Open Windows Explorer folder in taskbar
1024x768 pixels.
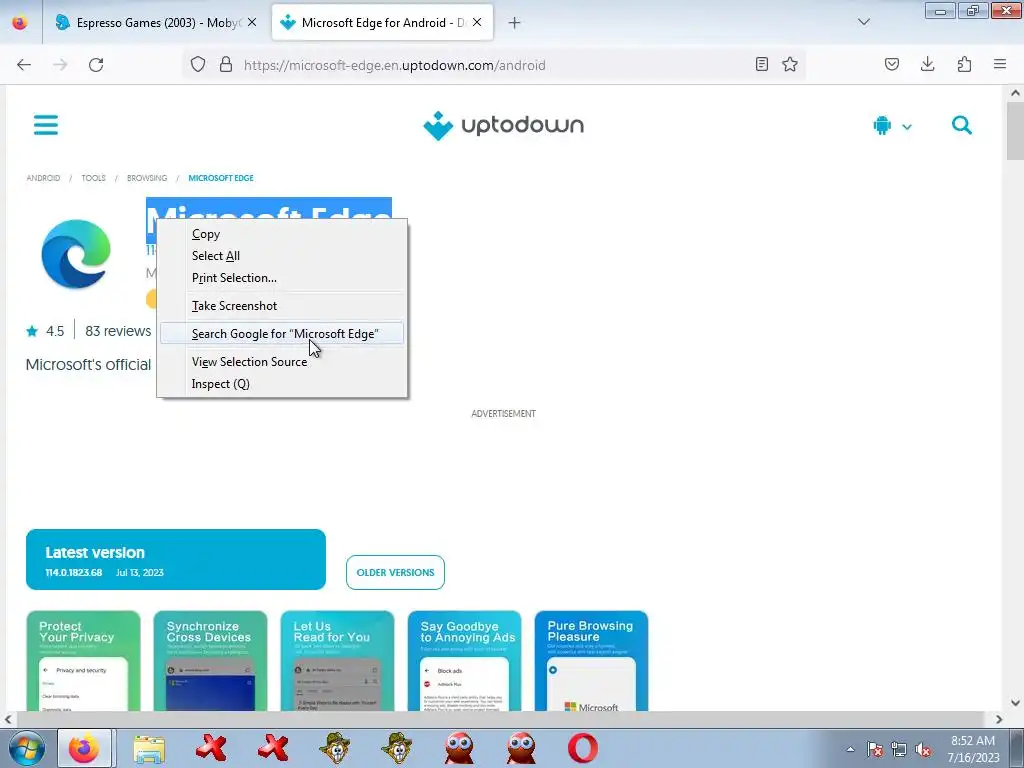click(149, 748)
